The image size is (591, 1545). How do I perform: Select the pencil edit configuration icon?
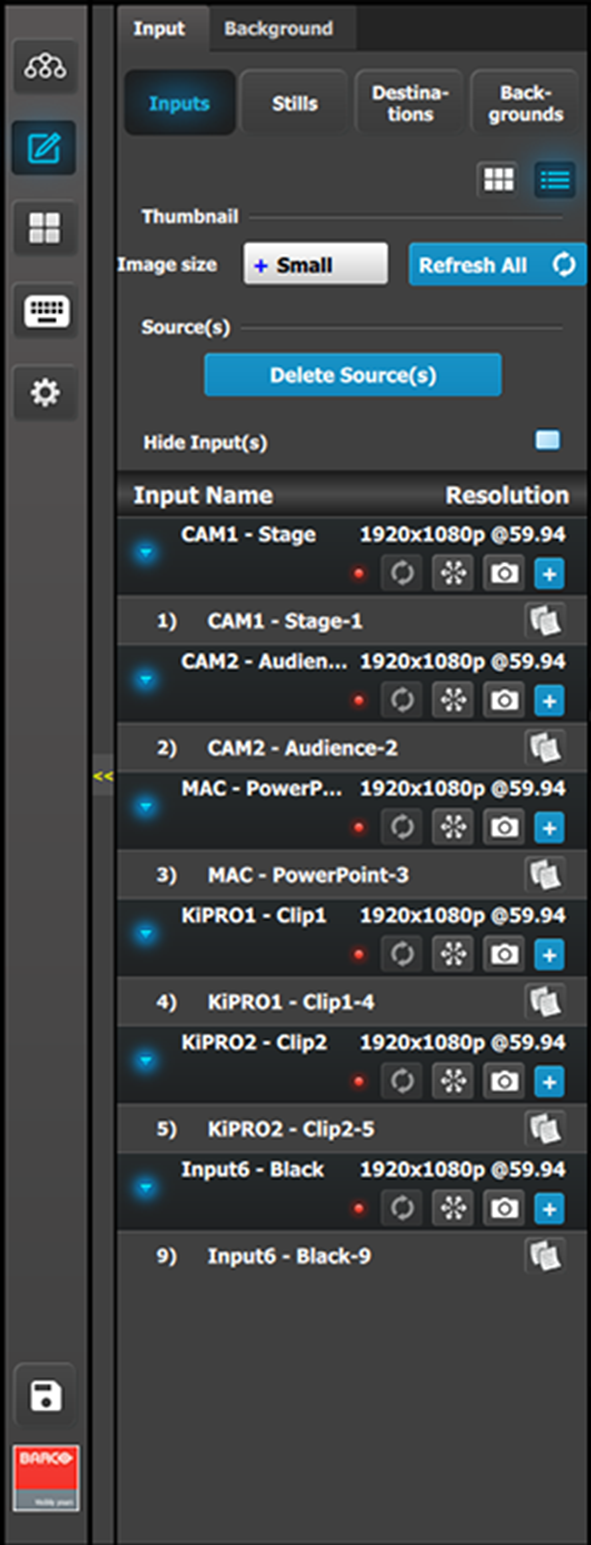click(45, 149)
